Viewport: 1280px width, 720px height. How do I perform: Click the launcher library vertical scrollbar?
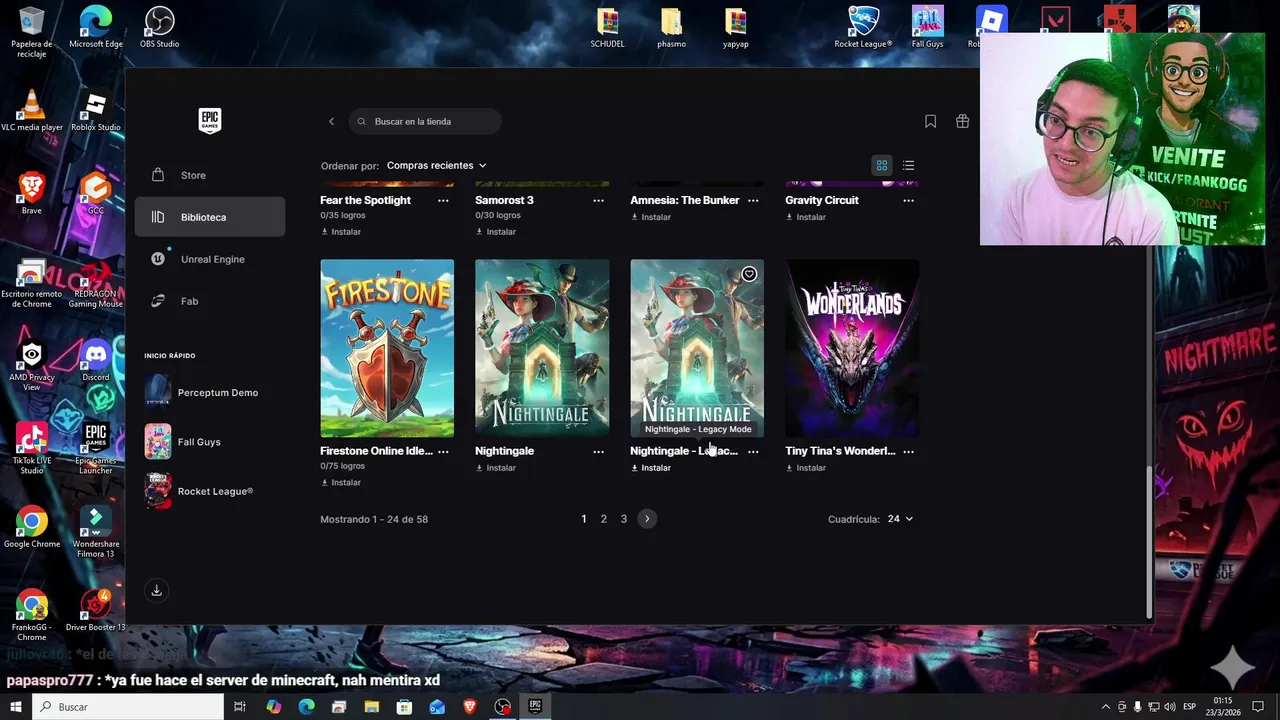pos(1148,540)
